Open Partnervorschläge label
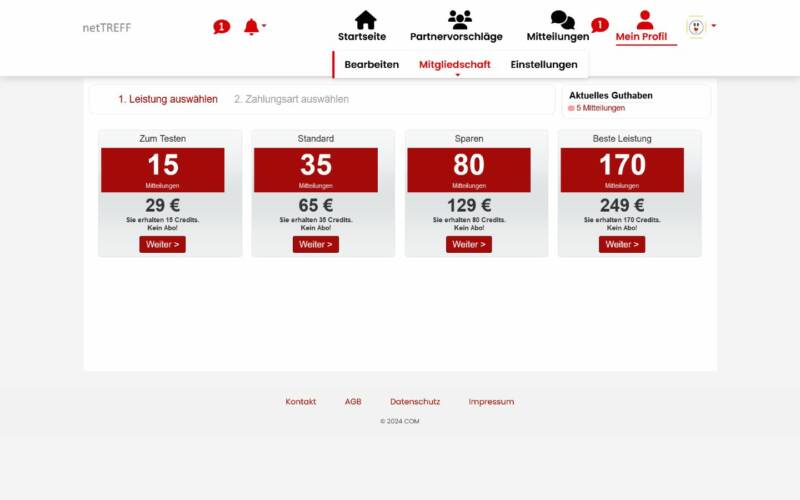Viewport: 800px width, 500px height. point(456,37)
